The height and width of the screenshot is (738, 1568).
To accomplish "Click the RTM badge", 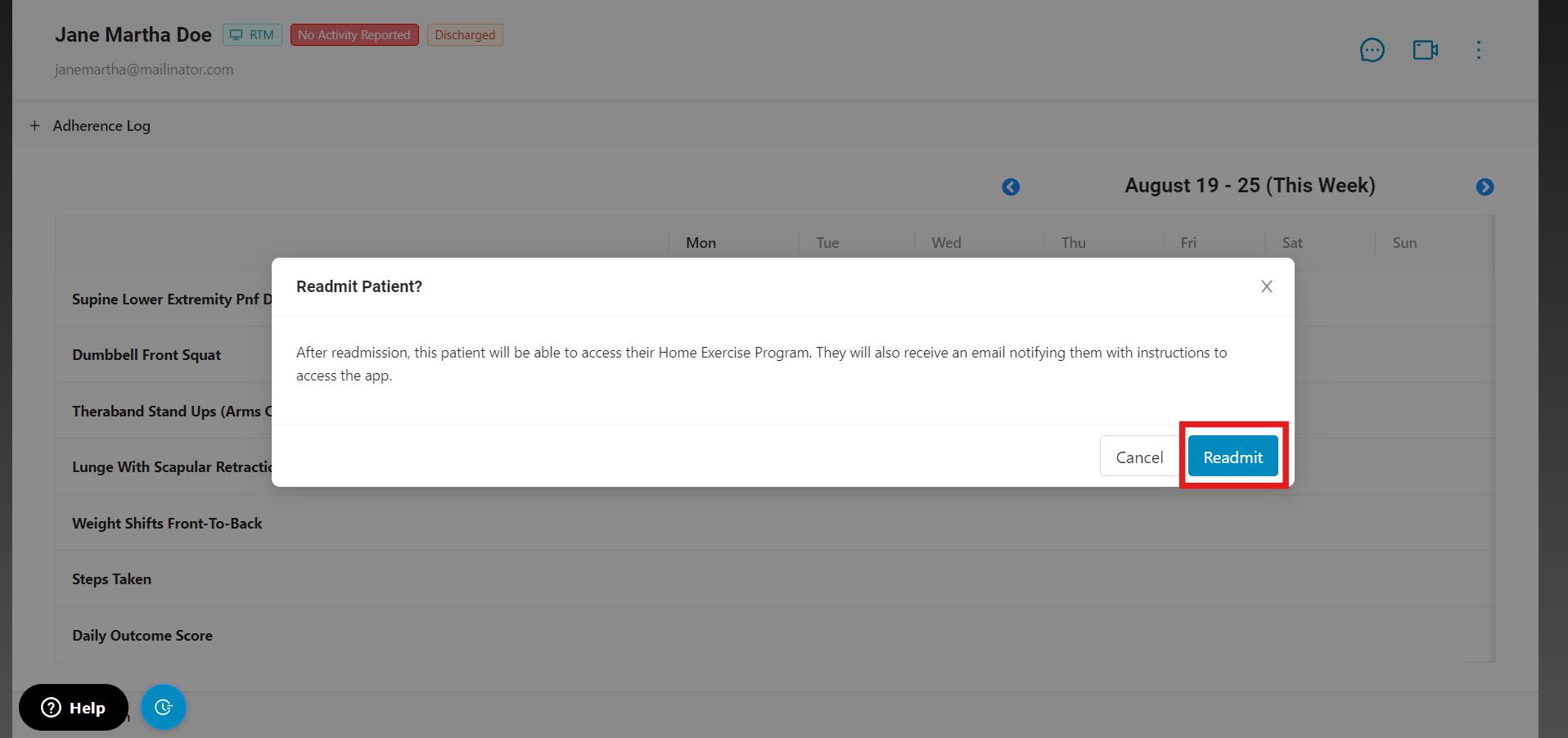I will tap(252, 35).
